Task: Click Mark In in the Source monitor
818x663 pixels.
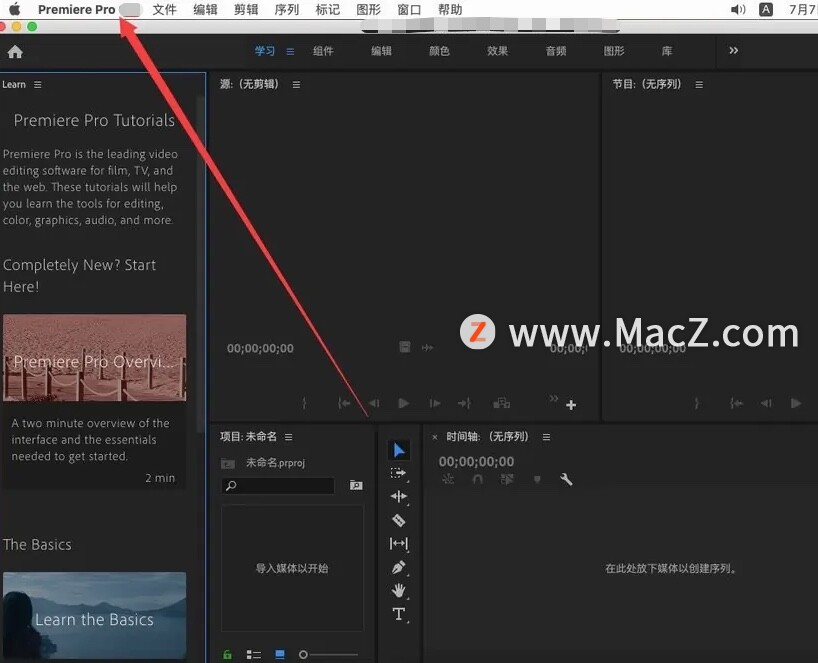Action: (304, 403)
